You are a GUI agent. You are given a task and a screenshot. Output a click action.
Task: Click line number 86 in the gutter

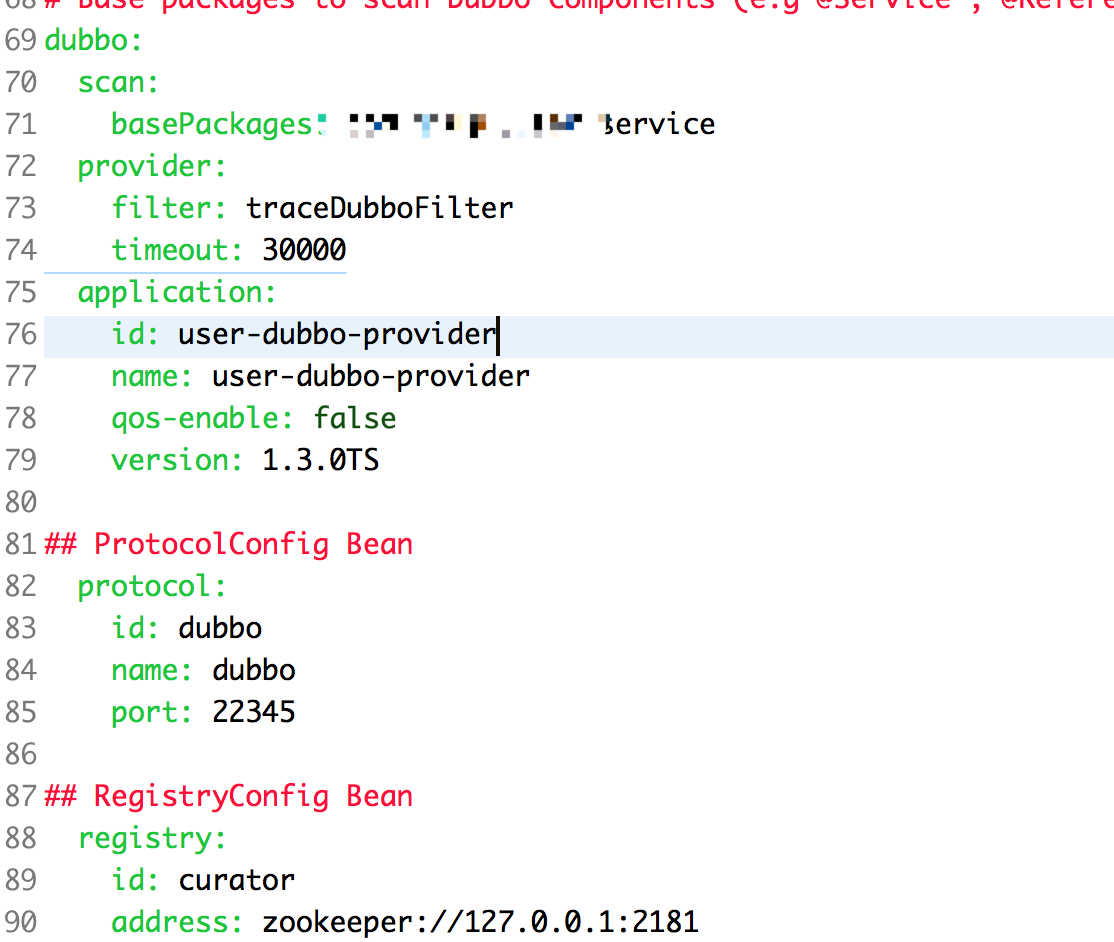pos(21,754)
